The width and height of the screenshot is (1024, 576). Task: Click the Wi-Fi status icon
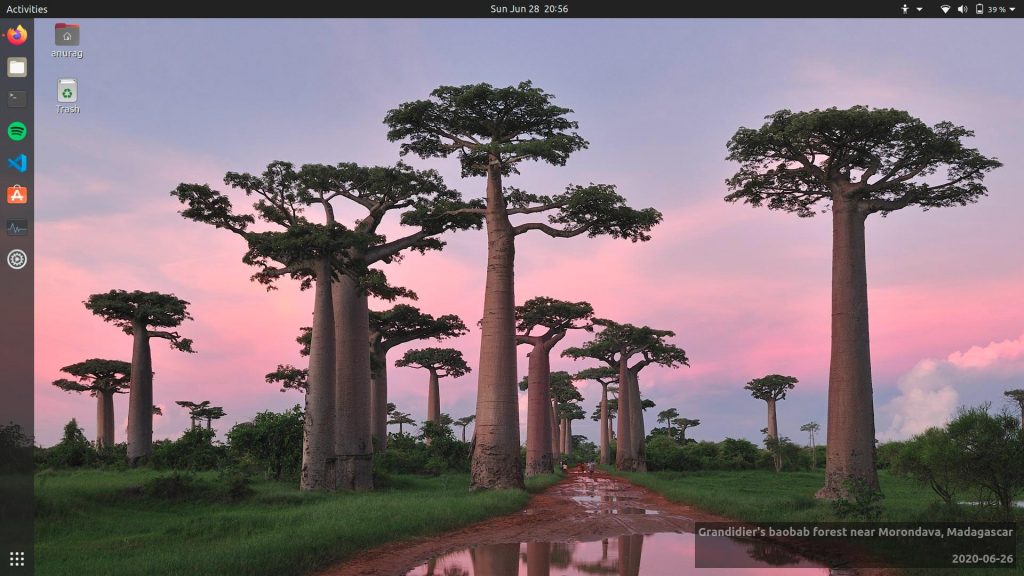945,9
